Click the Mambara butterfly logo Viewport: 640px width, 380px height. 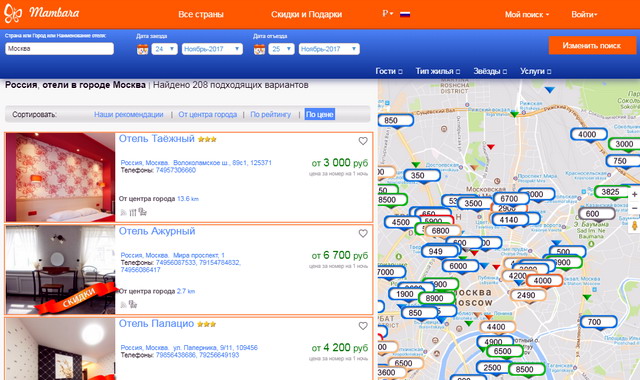click(x=13, y=13)
